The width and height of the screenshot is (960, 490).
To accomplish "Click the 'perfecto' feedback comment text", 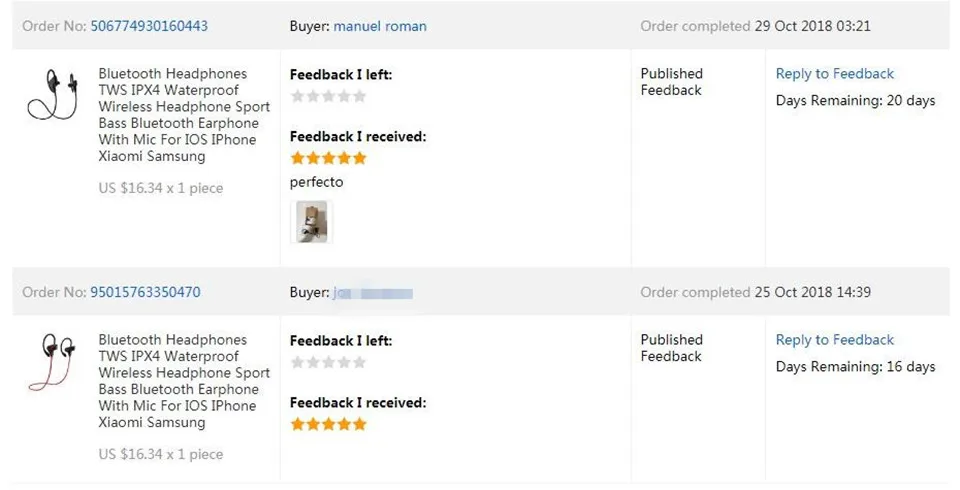I will [x=317, y=183].
